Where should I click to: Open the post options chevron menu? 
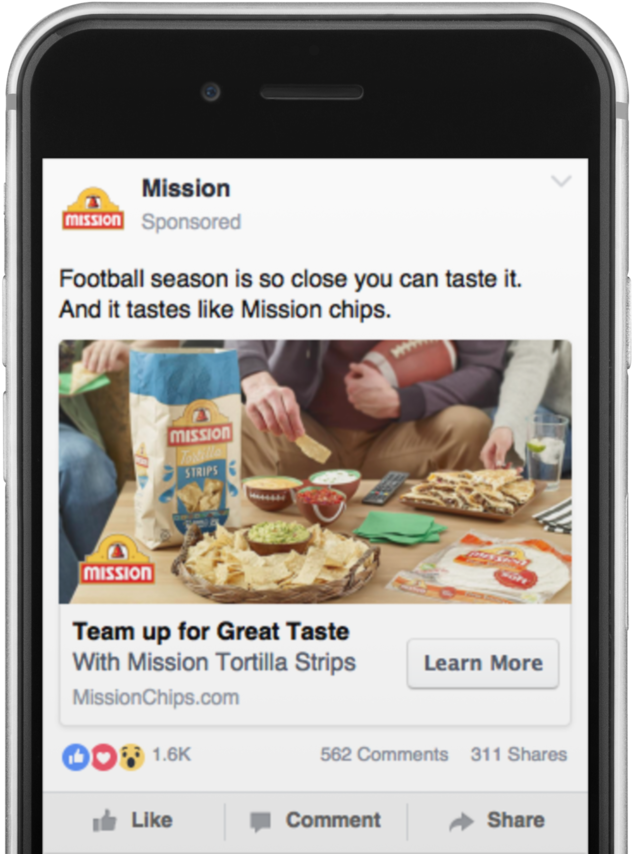[561, 181]
